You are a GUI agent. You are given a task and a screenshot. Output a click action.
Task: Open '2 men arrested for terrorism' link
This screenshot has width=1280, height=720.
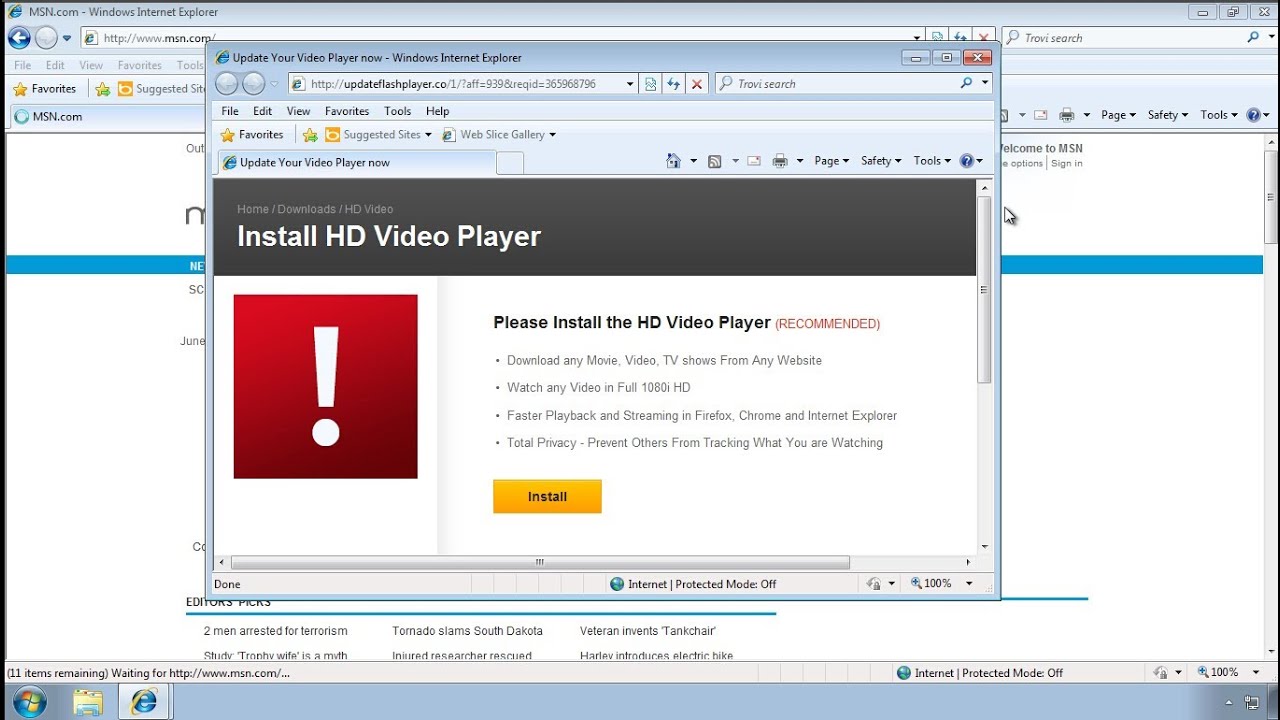[x=276, y=631]
